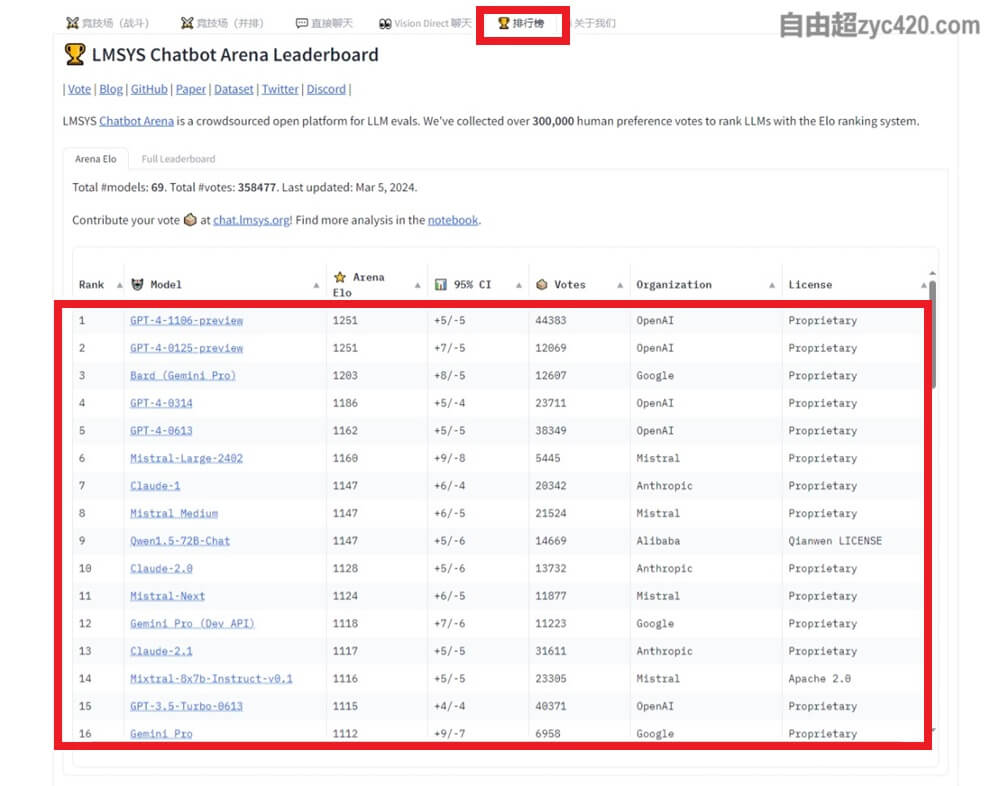This screenshot has height=786, width=1000.
Task: Click the face icon in Model header
Action: [x=138, y=285]
